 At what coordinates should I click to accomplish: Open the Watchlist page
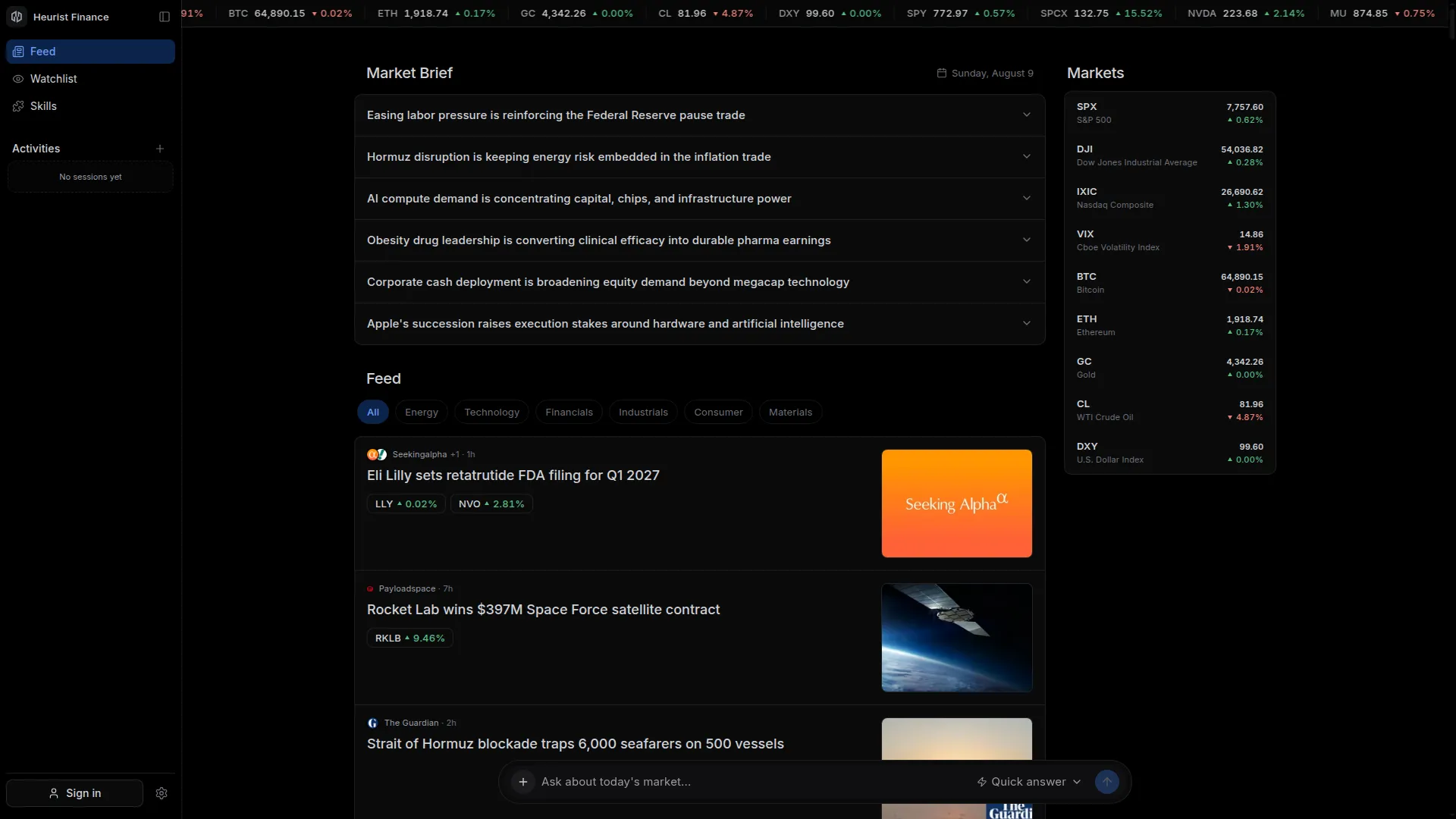point(90,79)
